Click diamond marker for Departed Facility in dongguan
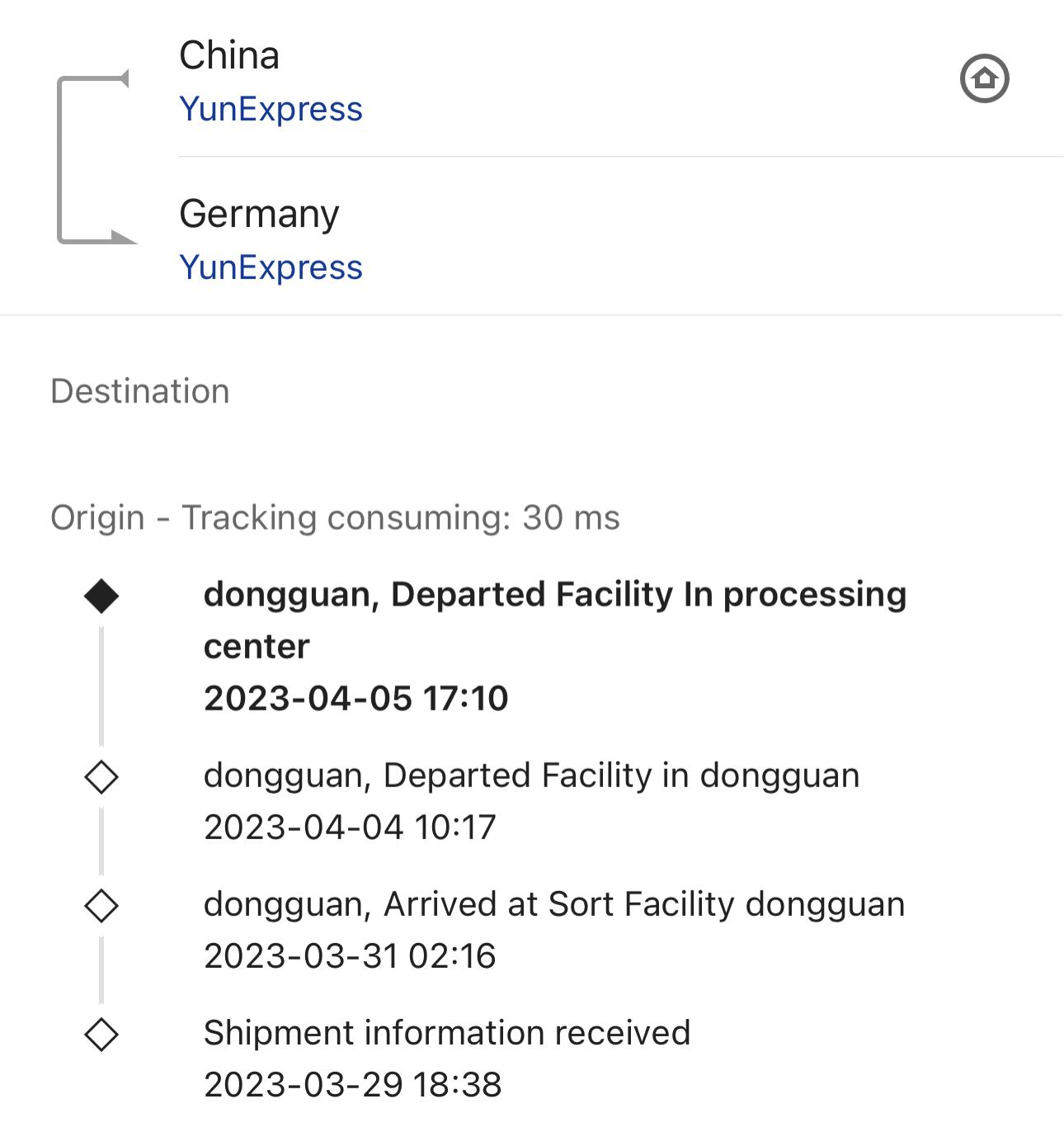 101,776
